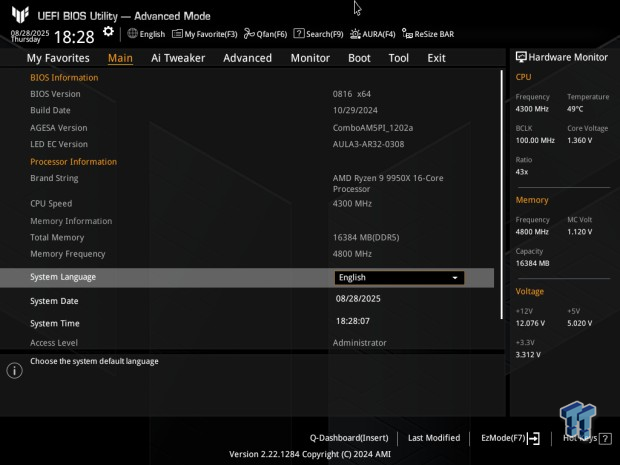Open the Exit tab

436,58
